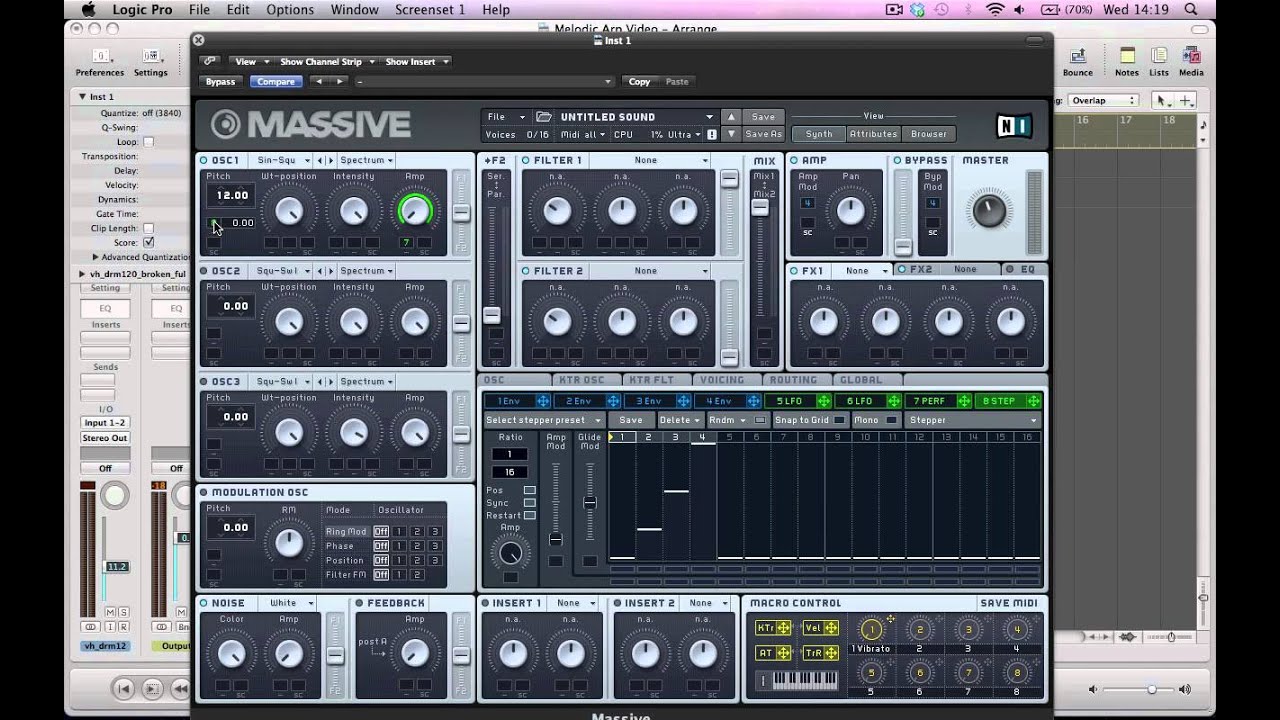Open the Media panel in Logic

click(1191, 62)
